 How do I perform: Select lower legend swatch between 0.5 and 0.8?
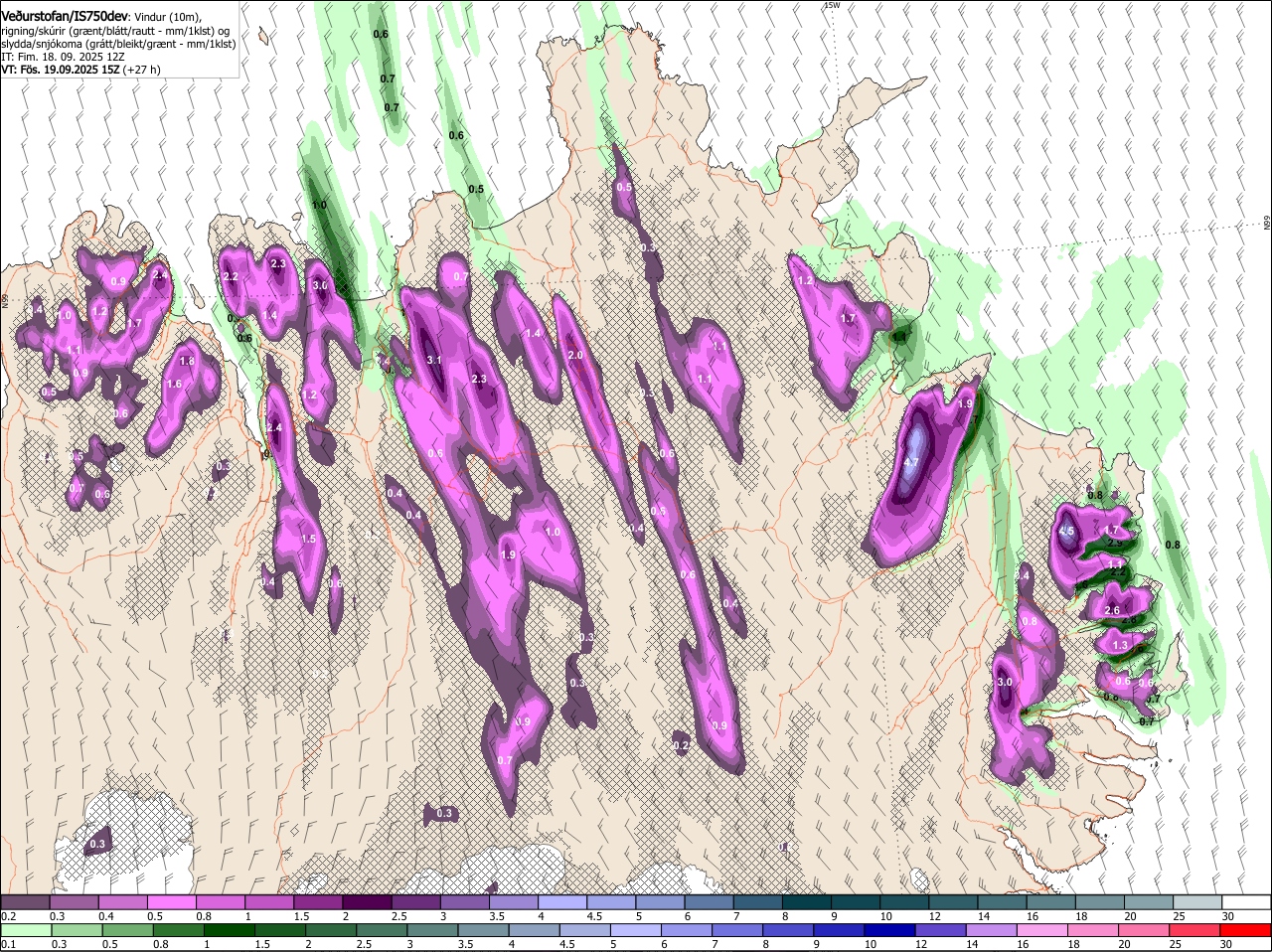(x=128, y=930)
